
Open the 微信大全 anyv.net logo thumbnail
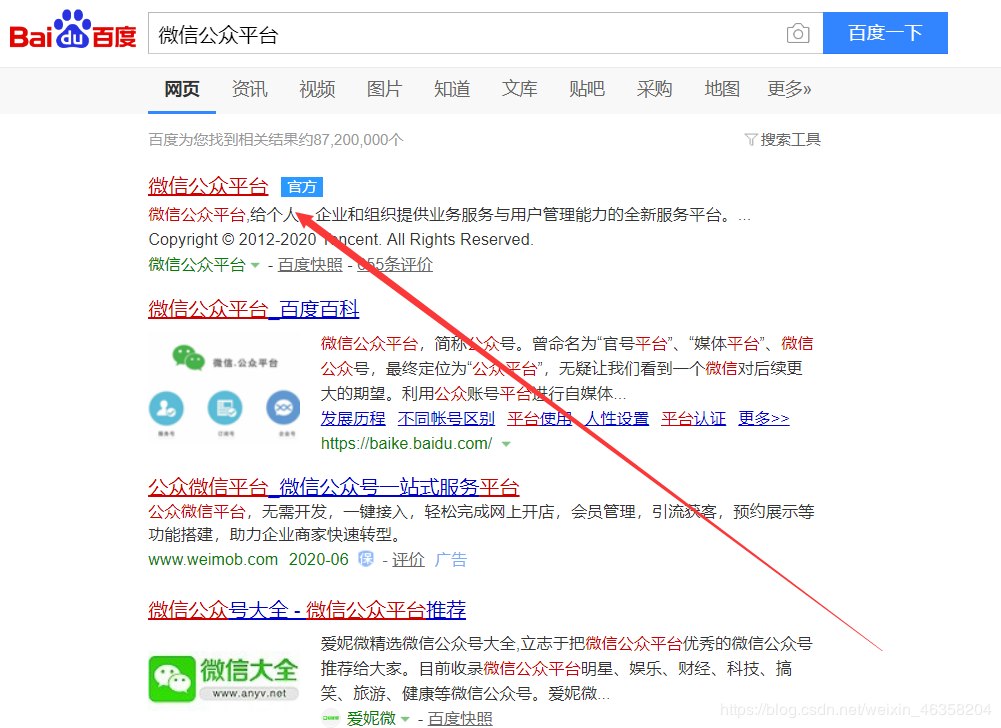click(225, 677)
